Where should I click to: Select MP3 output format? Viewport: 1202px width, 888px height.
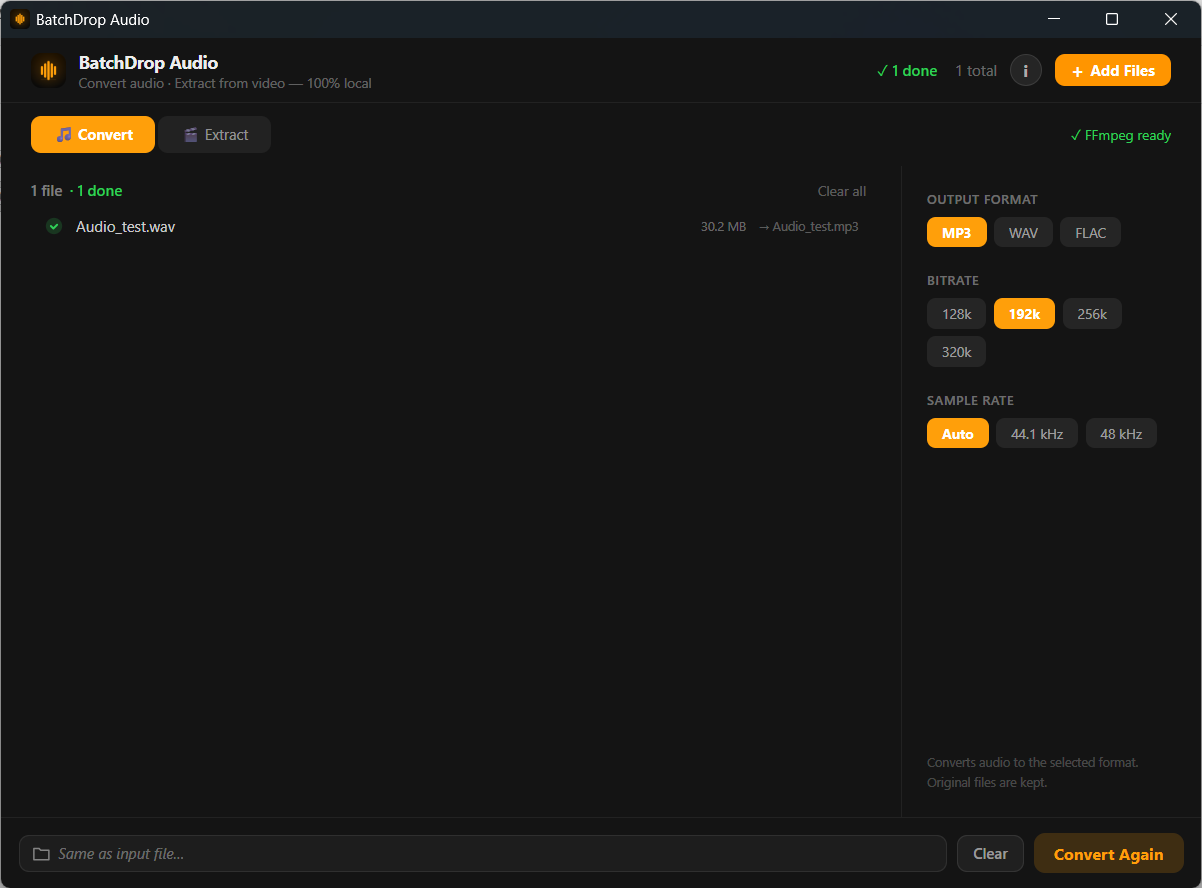pyautogui.click(x=957, y=232)
